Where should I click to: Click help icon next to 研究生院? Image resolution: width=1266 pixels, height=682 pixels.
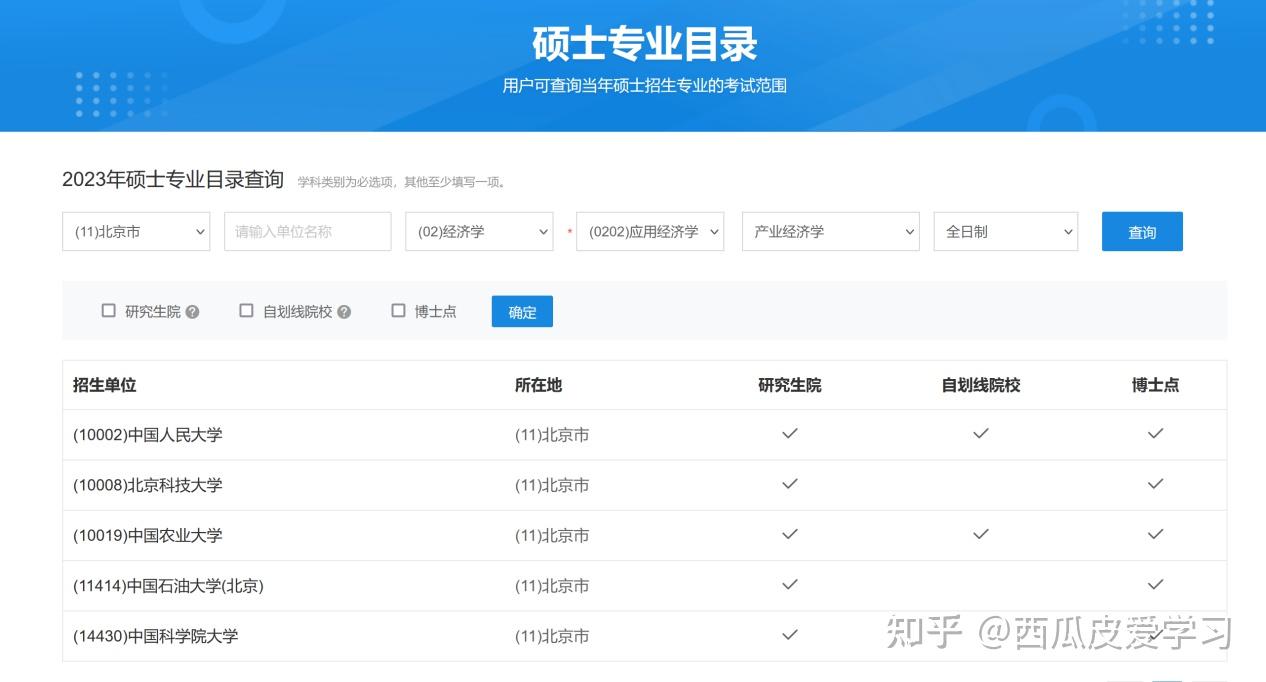[192, 312]
